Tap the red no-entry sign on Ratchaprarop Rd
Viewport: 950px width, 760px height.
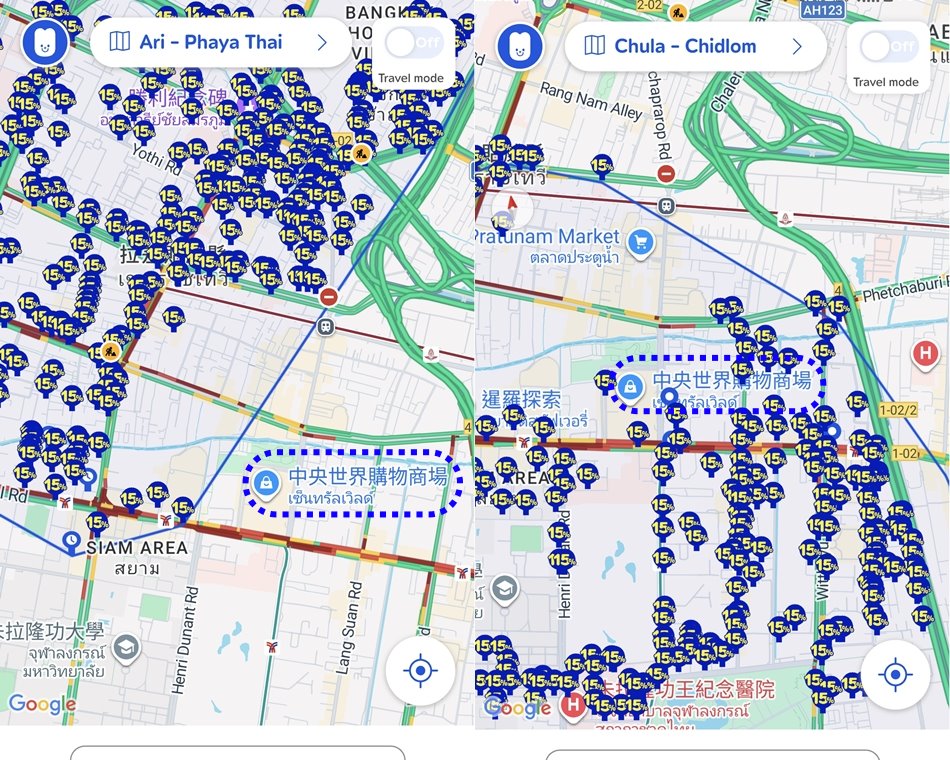click(x=666, y=174)
